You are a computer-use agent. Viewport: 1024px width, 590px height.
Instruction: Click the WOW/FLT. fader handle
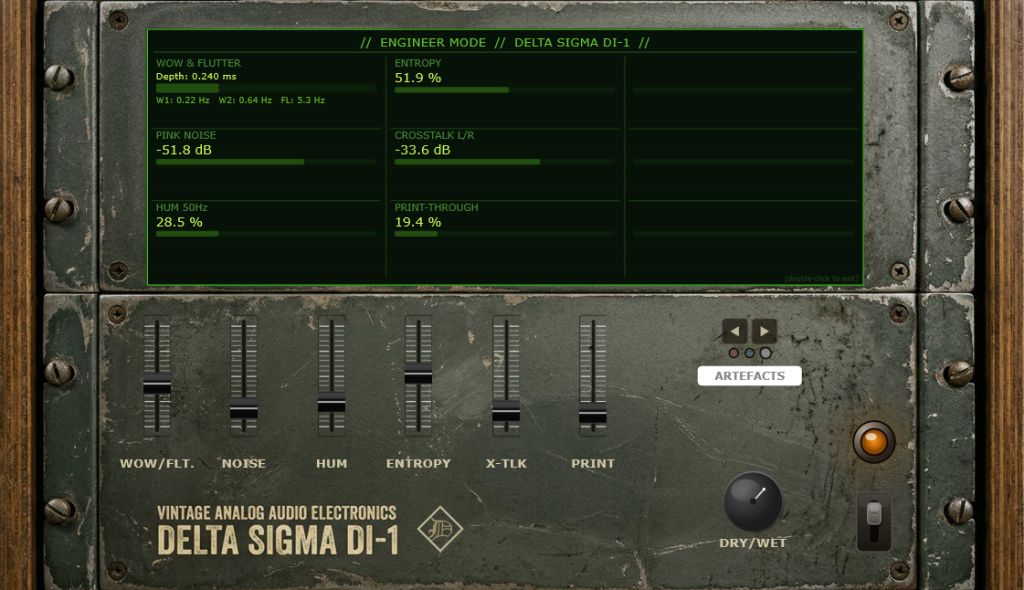[157, 384]
